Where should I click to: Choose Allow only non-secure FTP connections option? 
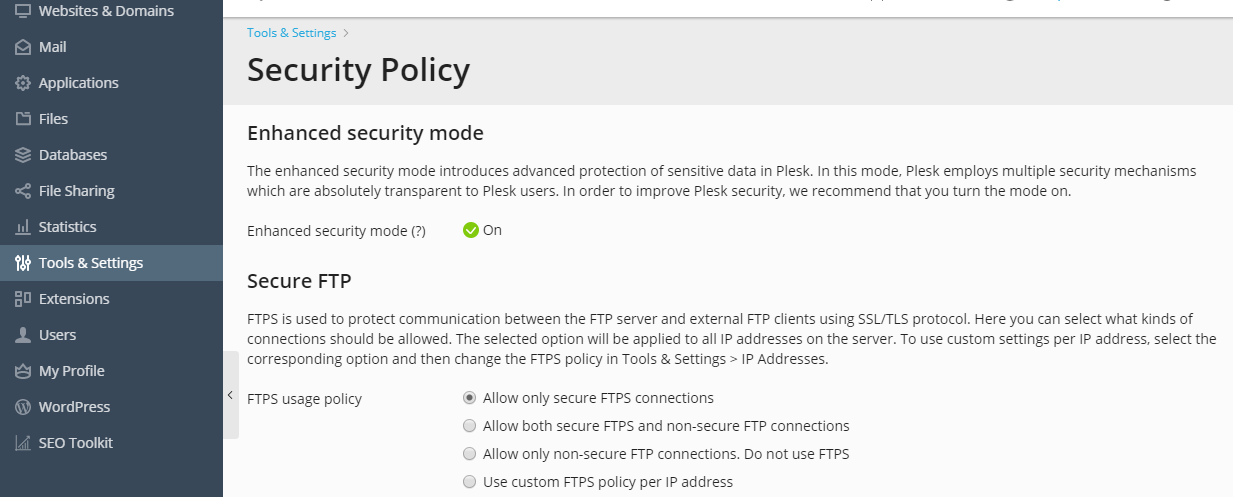pos(470,454)
